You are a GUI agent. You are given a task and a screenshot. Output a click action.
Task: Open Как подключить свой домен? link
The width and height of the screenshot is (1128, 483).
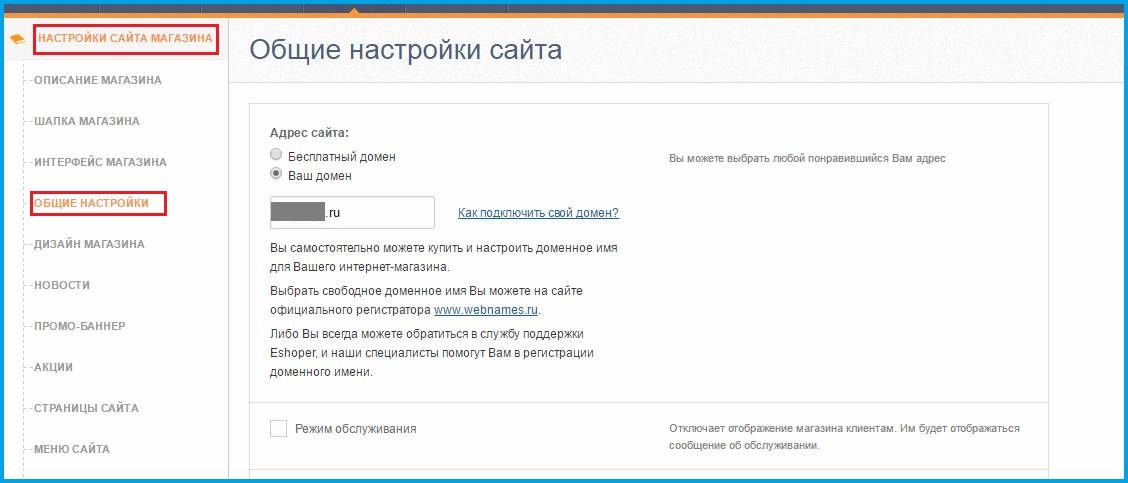(539, 213)
